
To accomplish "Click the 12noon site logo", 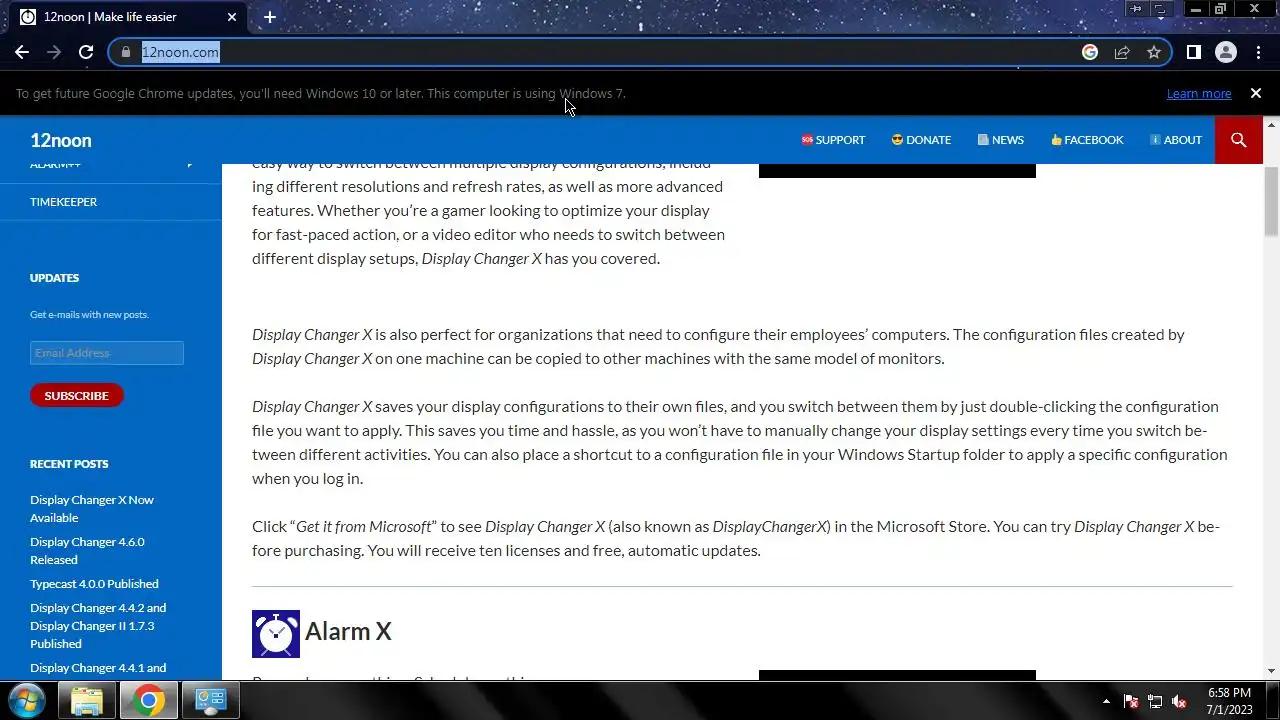I will click(61, 140).
